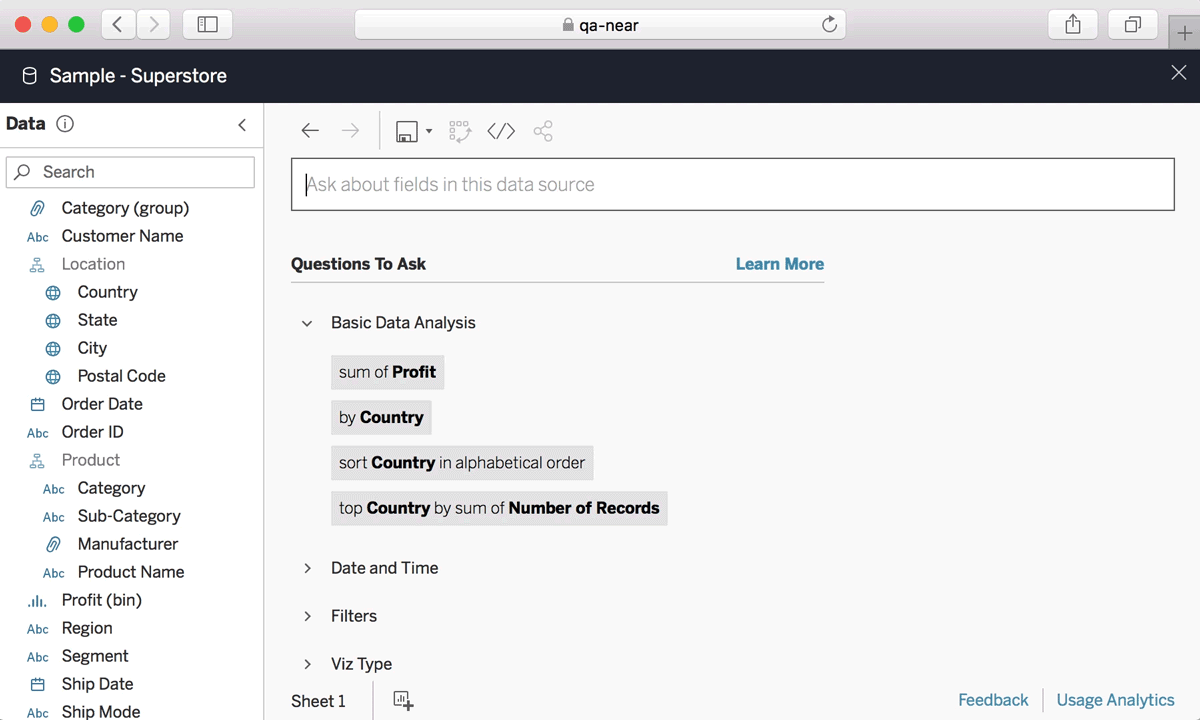1200x720 pixels.
Task: Open the code view icon
Action: pos(501,130)
